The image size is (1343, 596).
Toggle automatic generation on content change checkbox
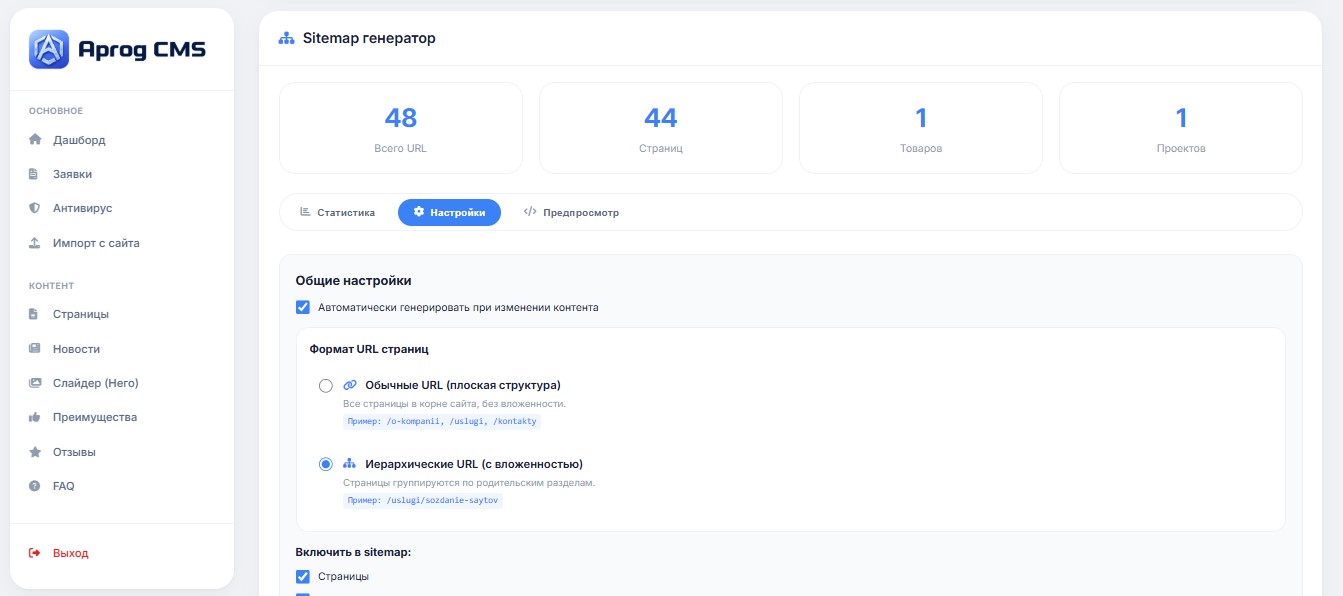click(x=303, y=307)
